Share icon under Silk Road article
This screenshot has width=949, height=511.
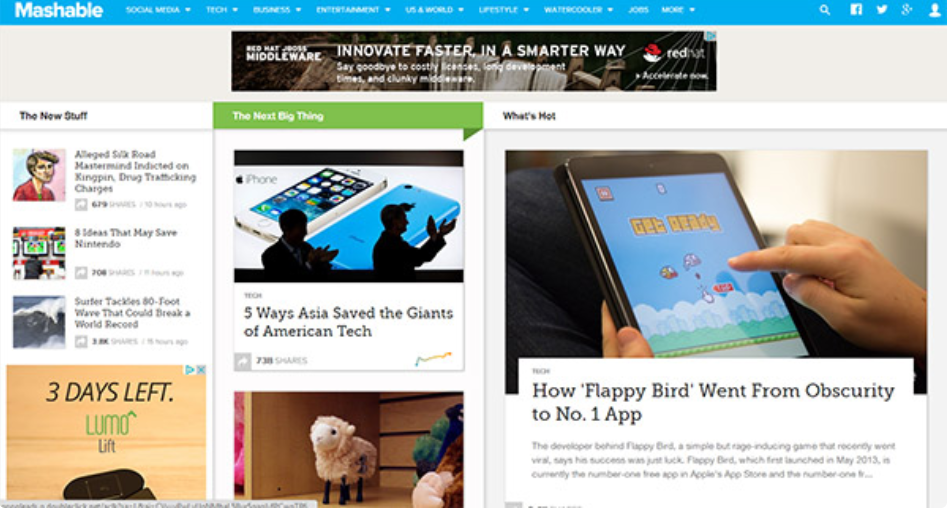(x=80, y=205)
